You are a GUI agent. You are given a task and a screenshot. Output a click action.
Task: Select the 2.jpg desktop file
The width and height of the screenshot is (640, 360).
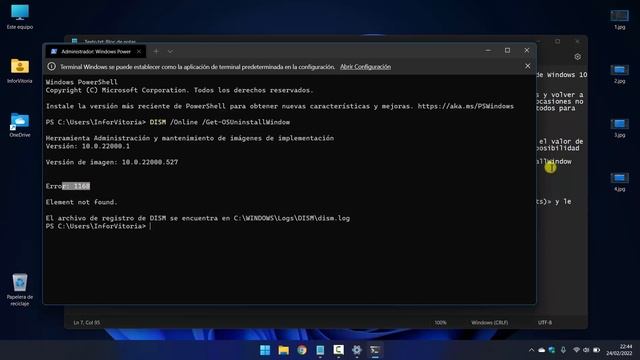(620, 73)
